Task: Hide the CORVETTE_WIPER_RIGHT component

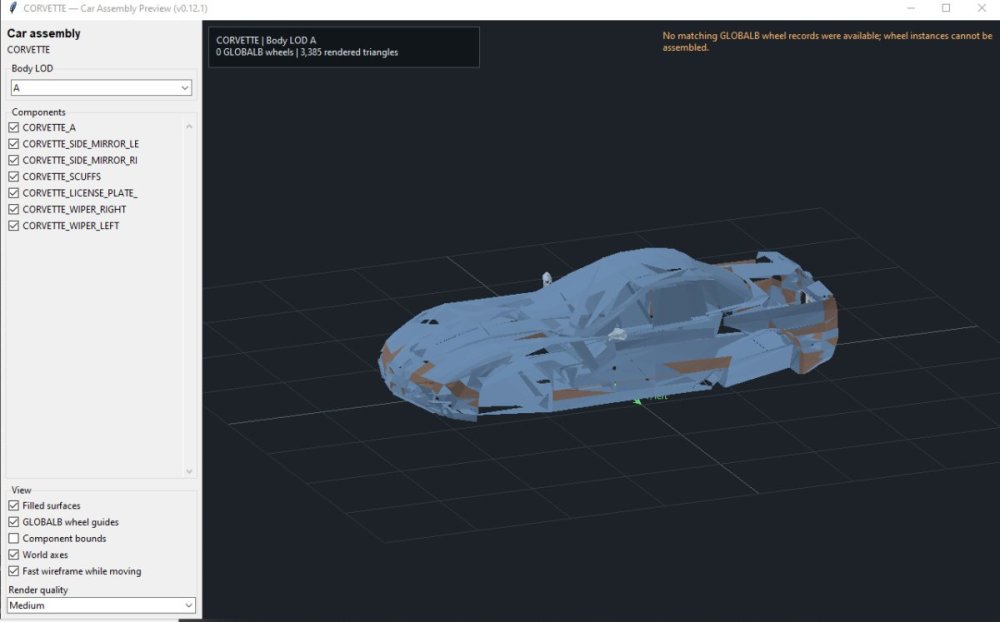Action: click(13, 209)
